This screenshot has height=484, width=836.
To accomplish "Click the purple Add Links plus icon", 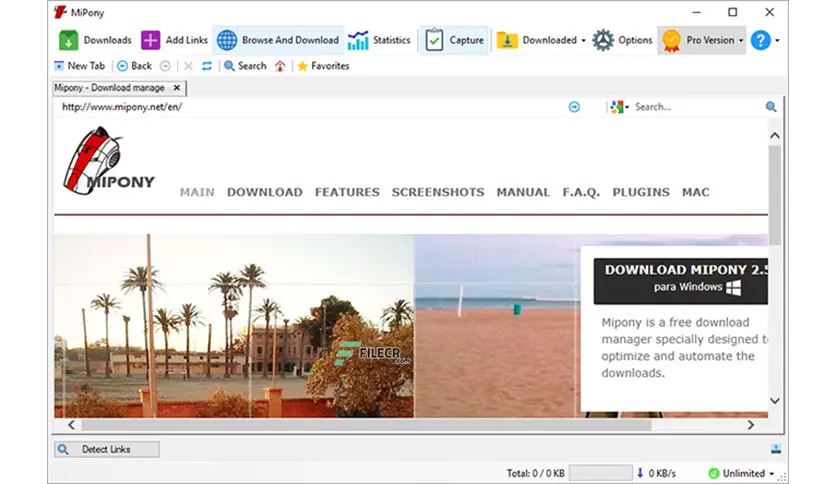I will (150, 40).
